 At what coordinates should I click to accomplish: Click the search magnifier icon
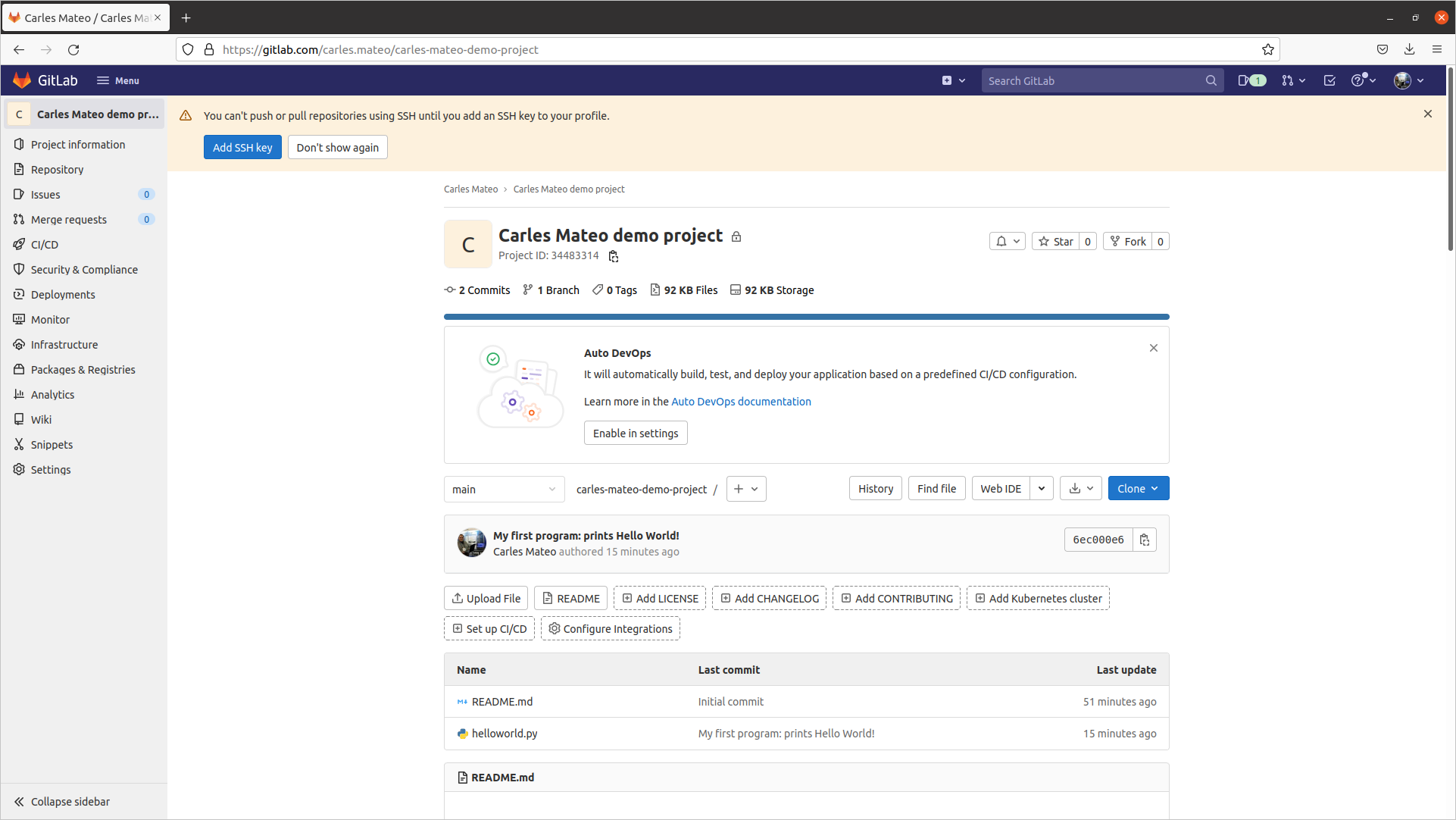pyautogui.click(x=1211, y=80)
